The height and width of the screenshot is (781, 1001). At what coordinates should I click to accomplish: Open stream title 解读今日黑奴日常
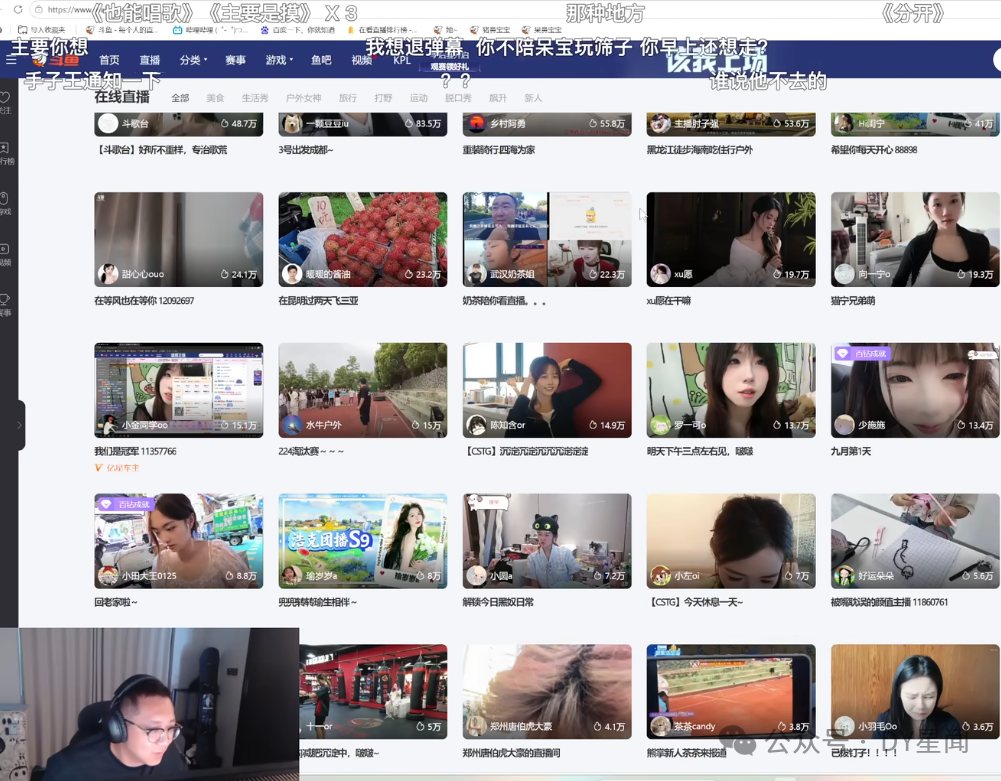coord(498,602)
